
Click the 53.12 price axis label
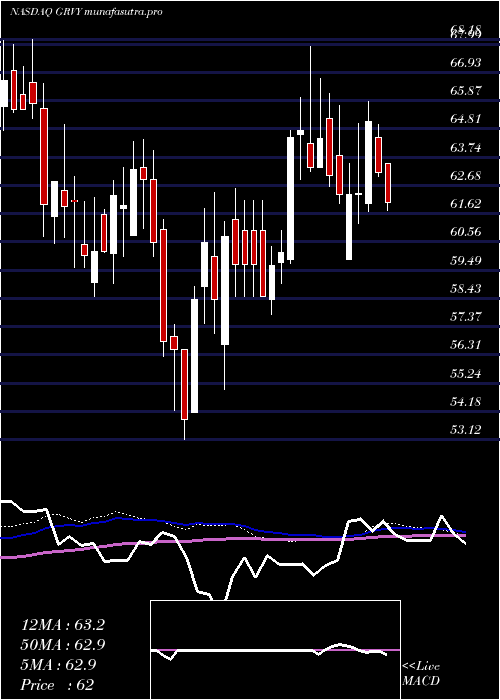[466, 429]
